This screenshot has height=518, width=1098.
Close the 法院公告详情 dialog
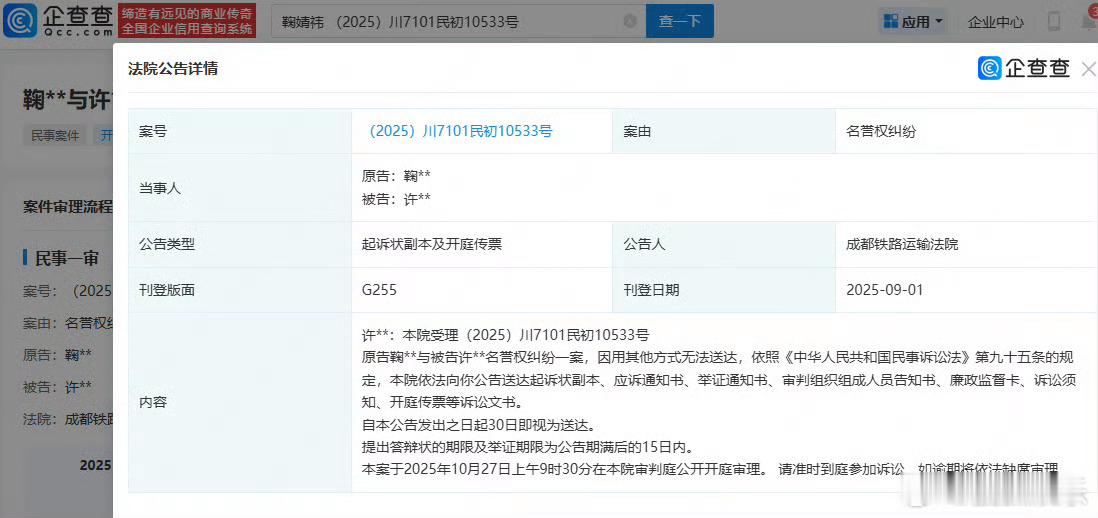click(x=1089, y=69)
